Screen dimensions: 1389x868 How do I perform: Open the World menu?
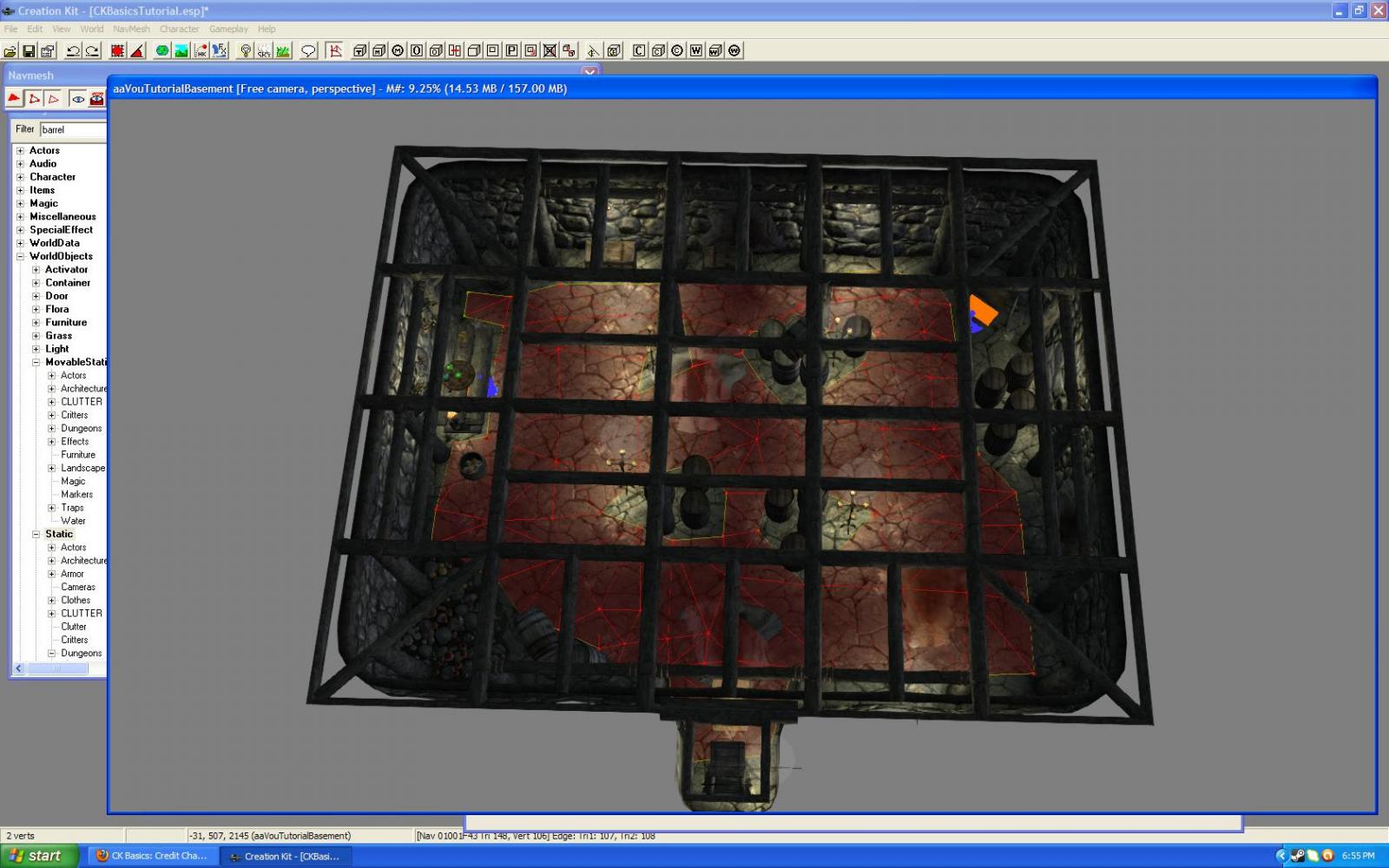click(92, 29)
